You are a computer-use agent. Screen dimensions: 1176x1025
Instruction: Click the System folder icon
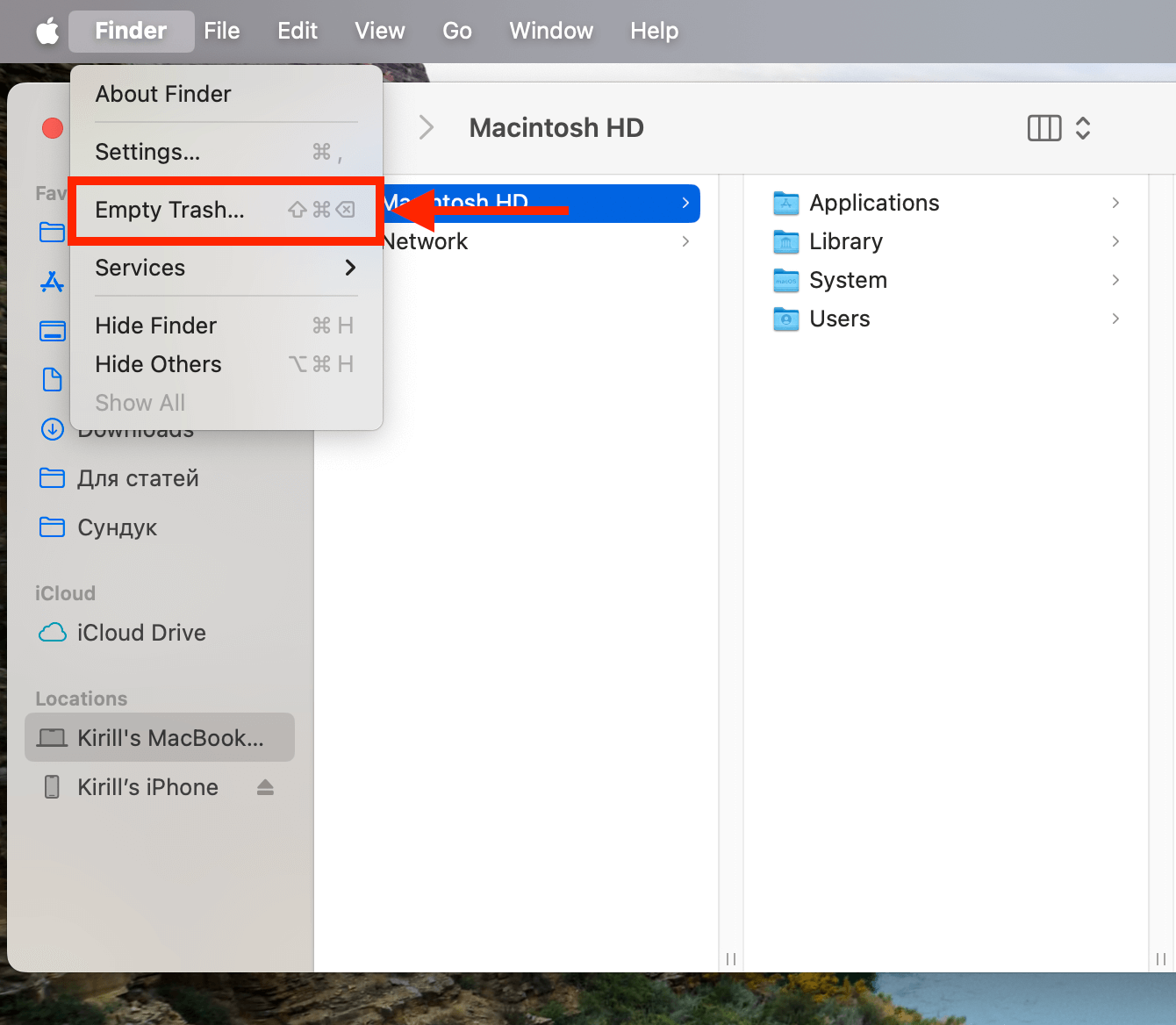pos(785,280)
